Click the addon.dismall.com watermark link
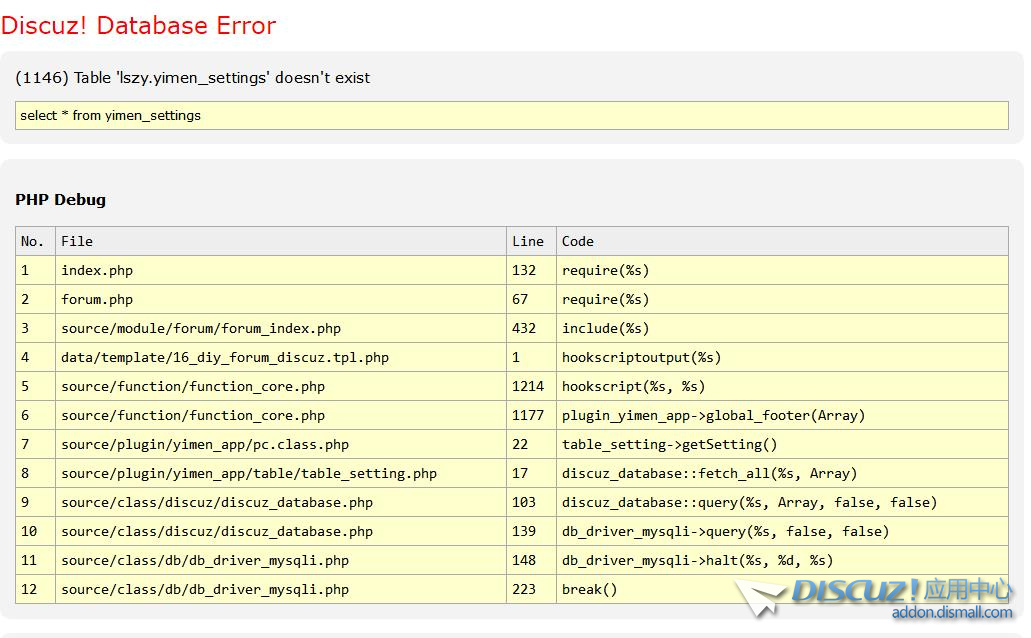 point(951,612)
